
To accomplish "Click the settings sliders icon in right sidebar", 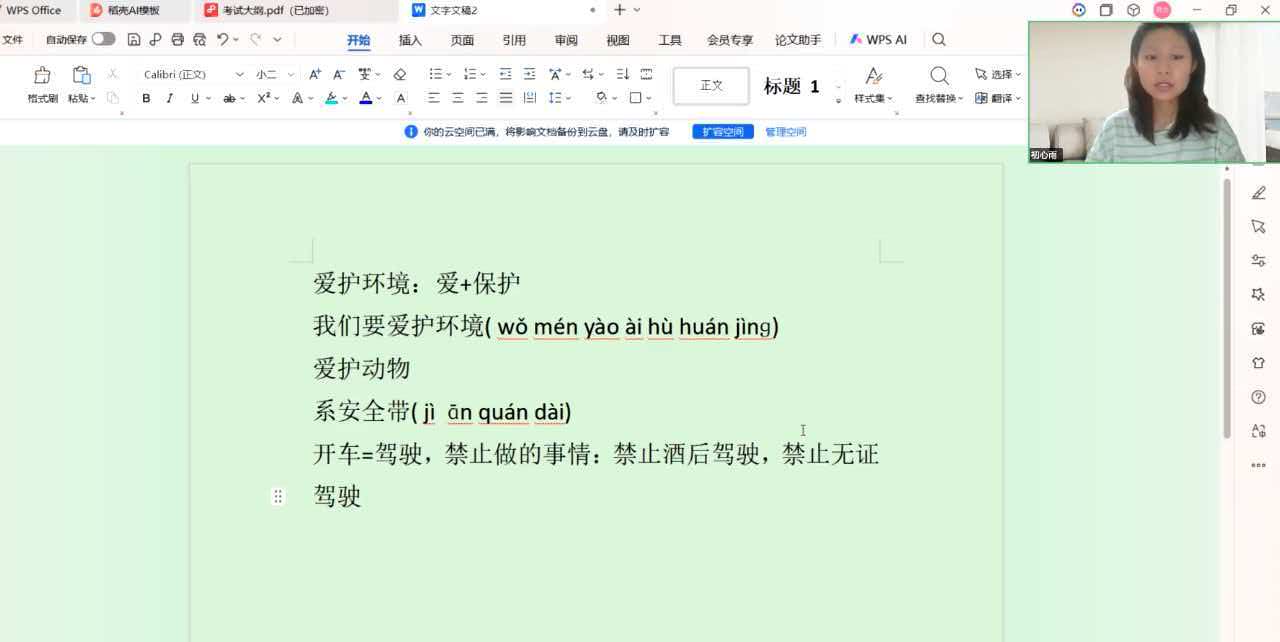I will [1258, 261].
